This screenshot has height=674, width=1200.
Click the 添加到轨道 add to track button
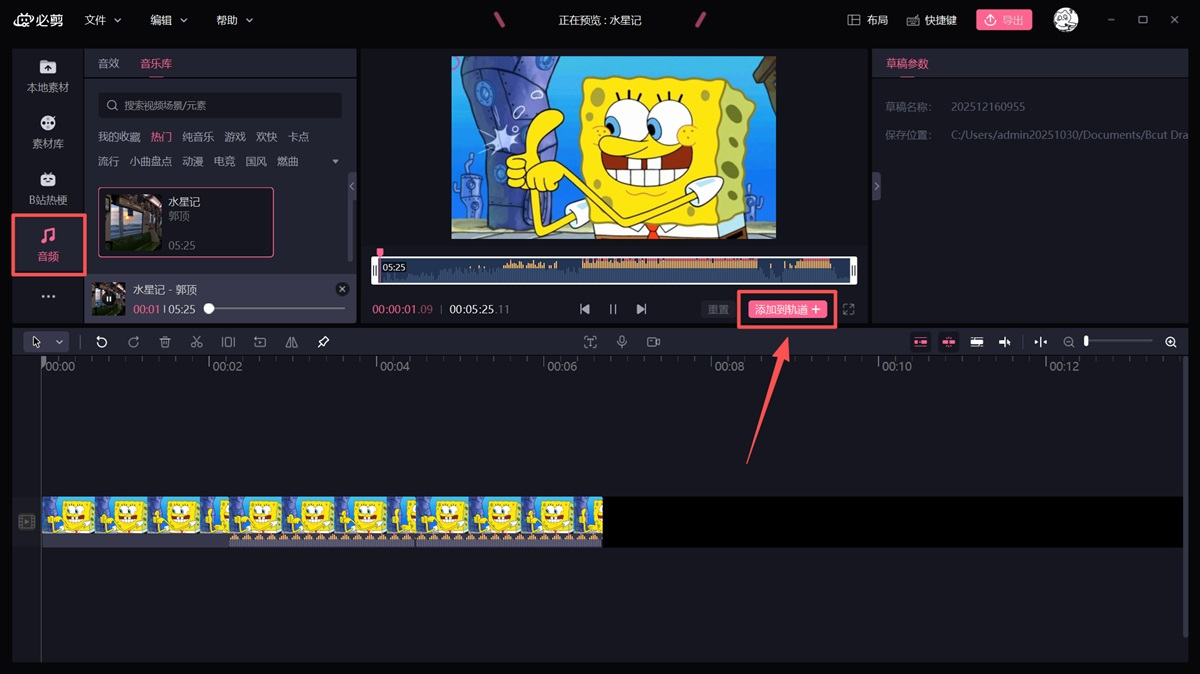787,310
